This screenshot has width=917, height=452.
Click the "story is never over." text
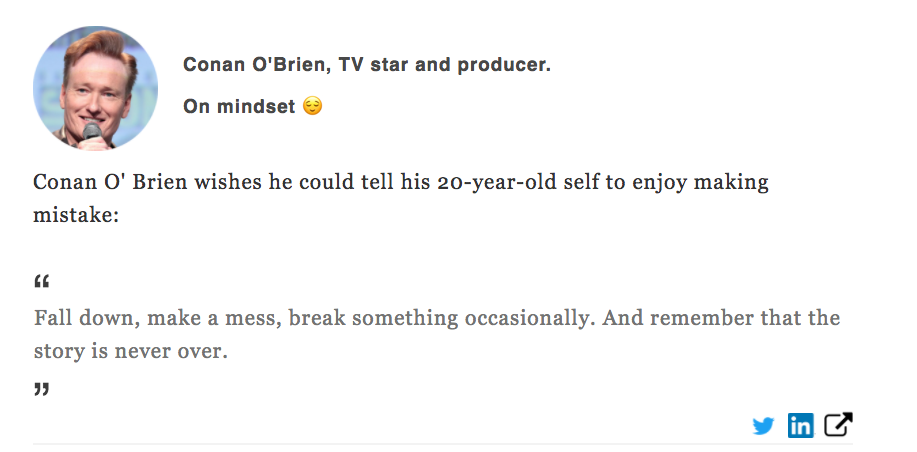pyautogui.click(x=130, y=351)
